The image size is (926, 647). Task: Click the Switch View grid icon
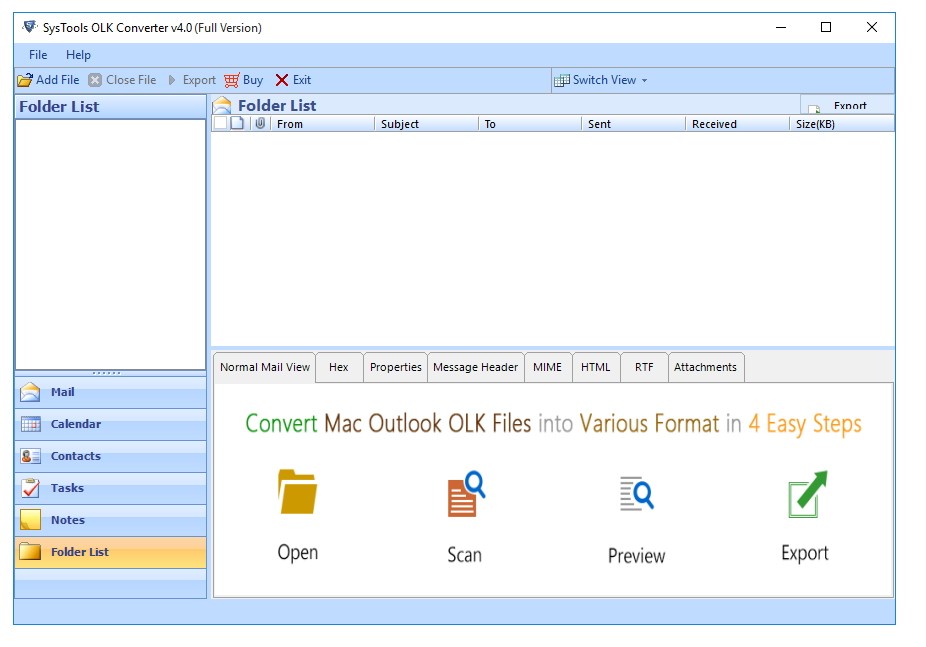[562, 80]
